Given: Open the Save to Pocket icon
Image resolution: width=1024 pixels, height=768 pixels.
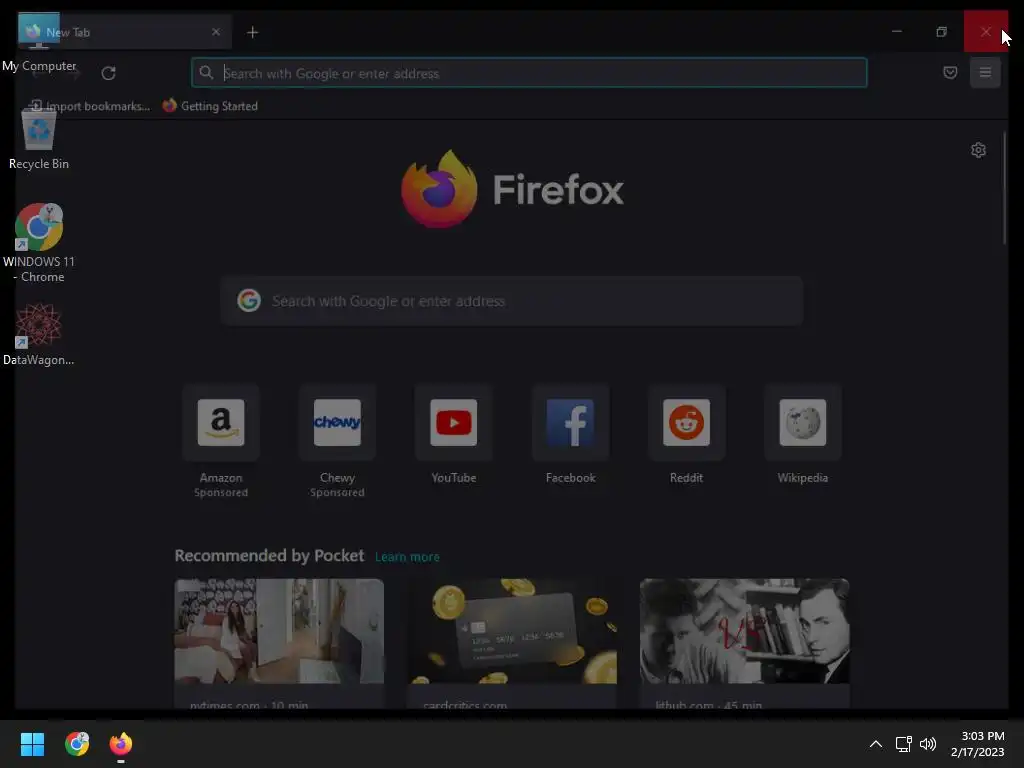Looking at the screenshot, I should pyautogui.click(x=950, y=72).
